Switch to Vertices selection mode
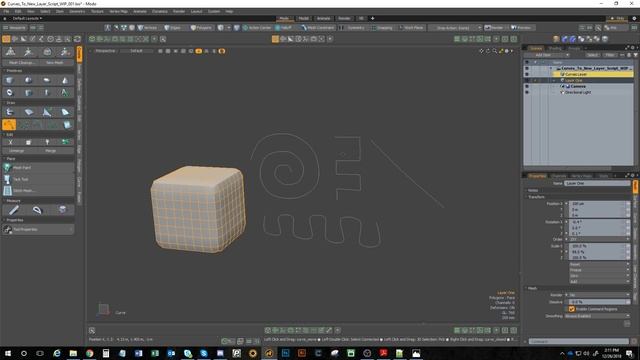The width and height of the screenshot is (640, 360). coord(147,28)
